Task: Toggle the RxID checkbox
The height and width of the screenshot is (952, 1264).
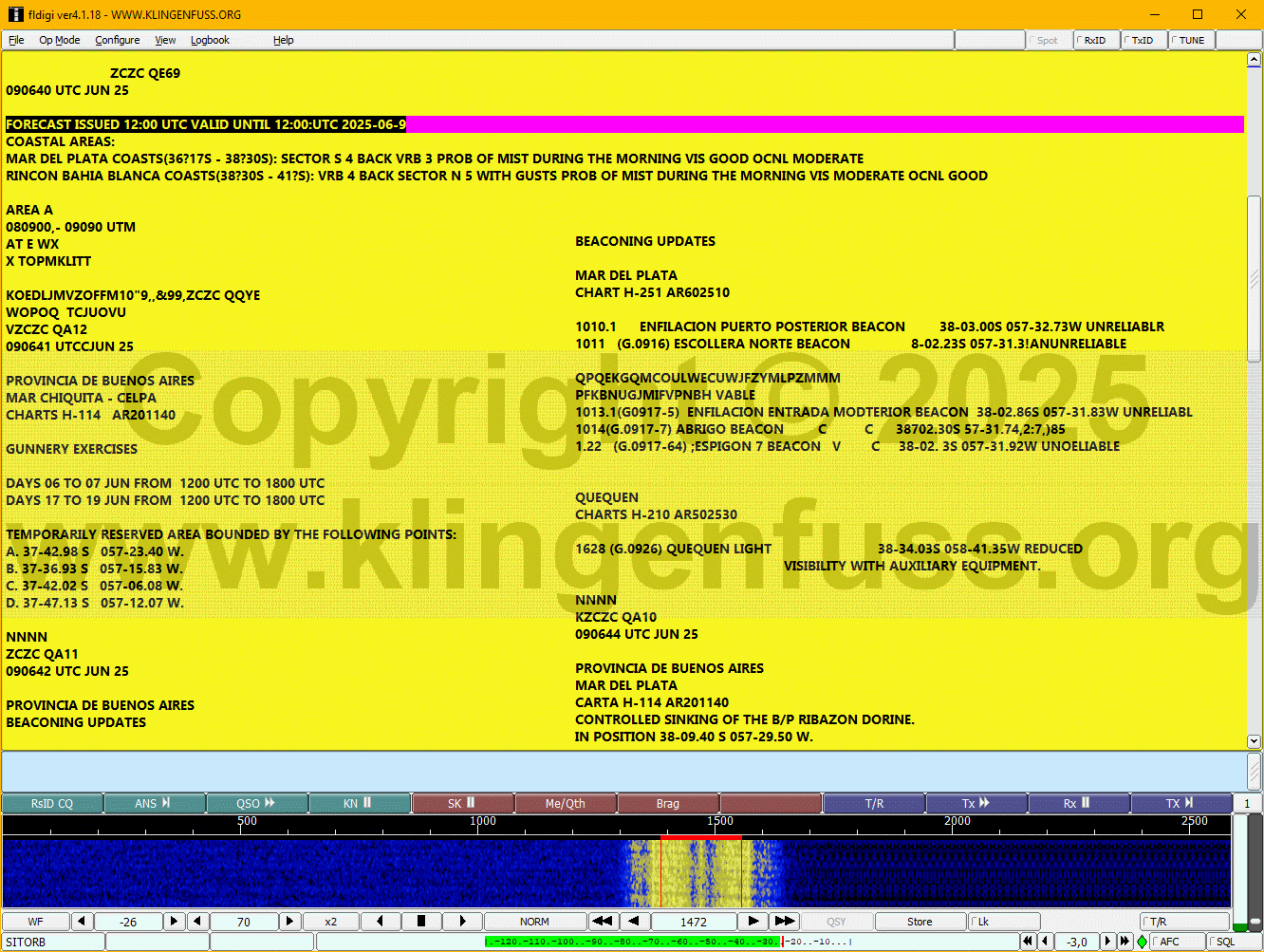Action: pos(1095,40)
